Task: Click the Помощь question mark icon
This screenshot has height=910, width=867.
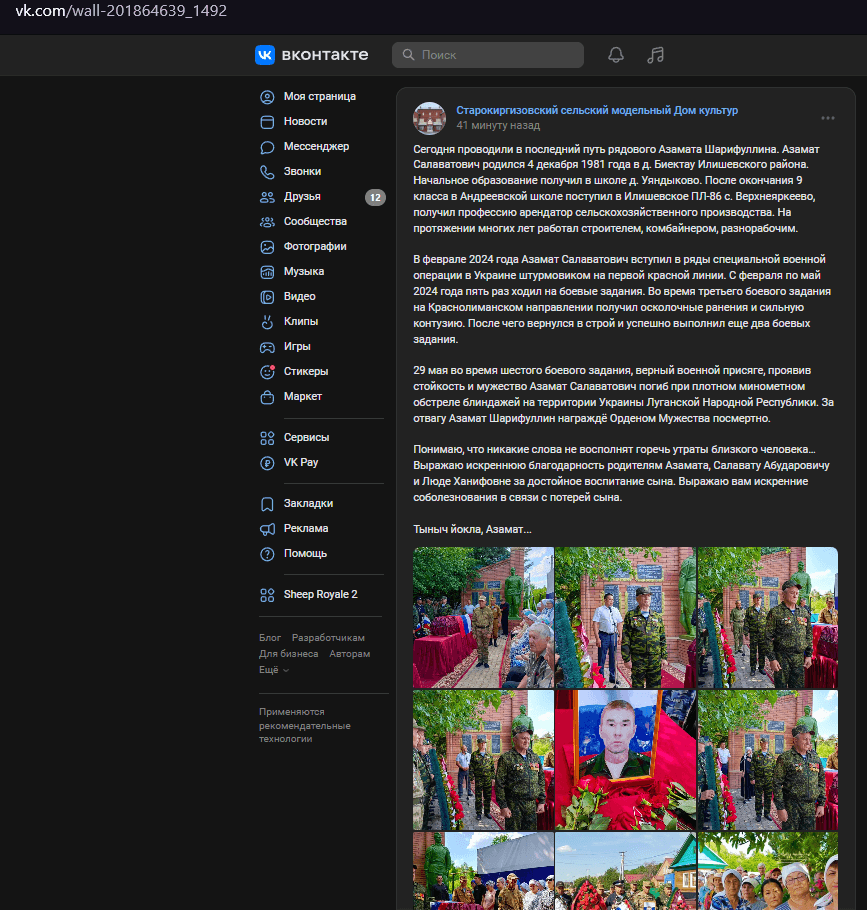Action: tap(267, 554)
